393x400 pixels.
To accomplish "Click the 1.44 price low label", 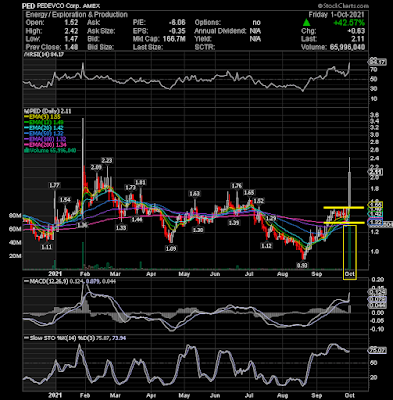I will pyautogui.click(x=137, y=220).
